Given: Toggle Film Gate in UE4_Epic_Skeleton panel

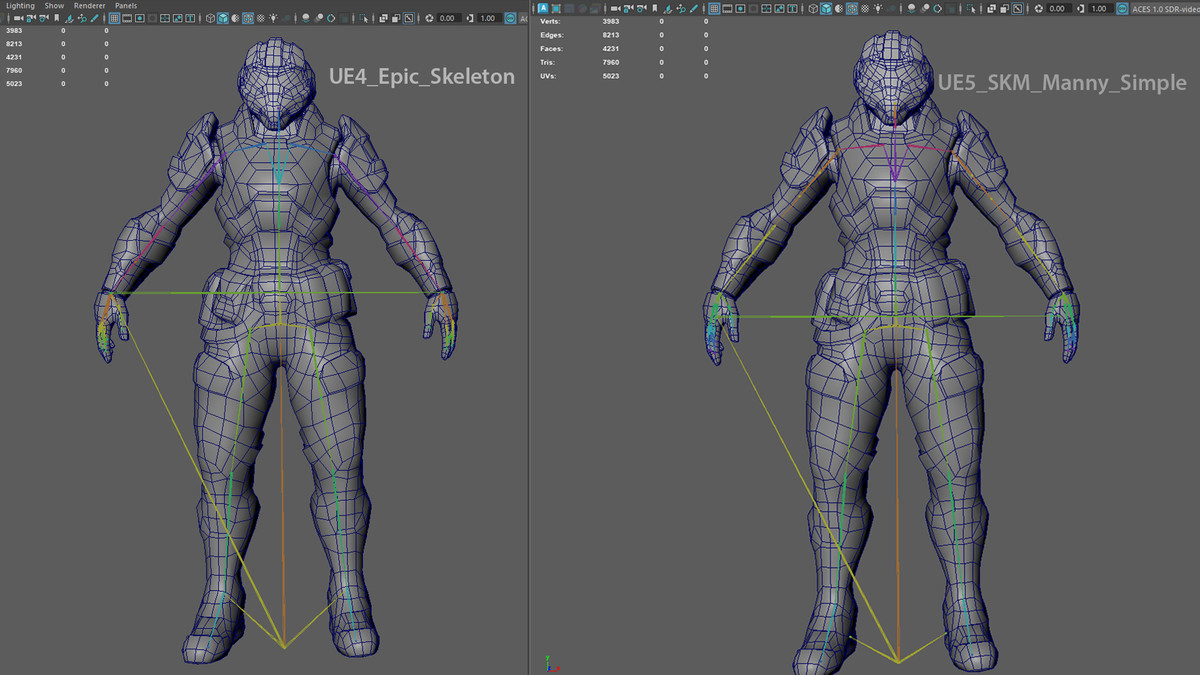Looking at the screenshot, I should click(x=127, y=18).
